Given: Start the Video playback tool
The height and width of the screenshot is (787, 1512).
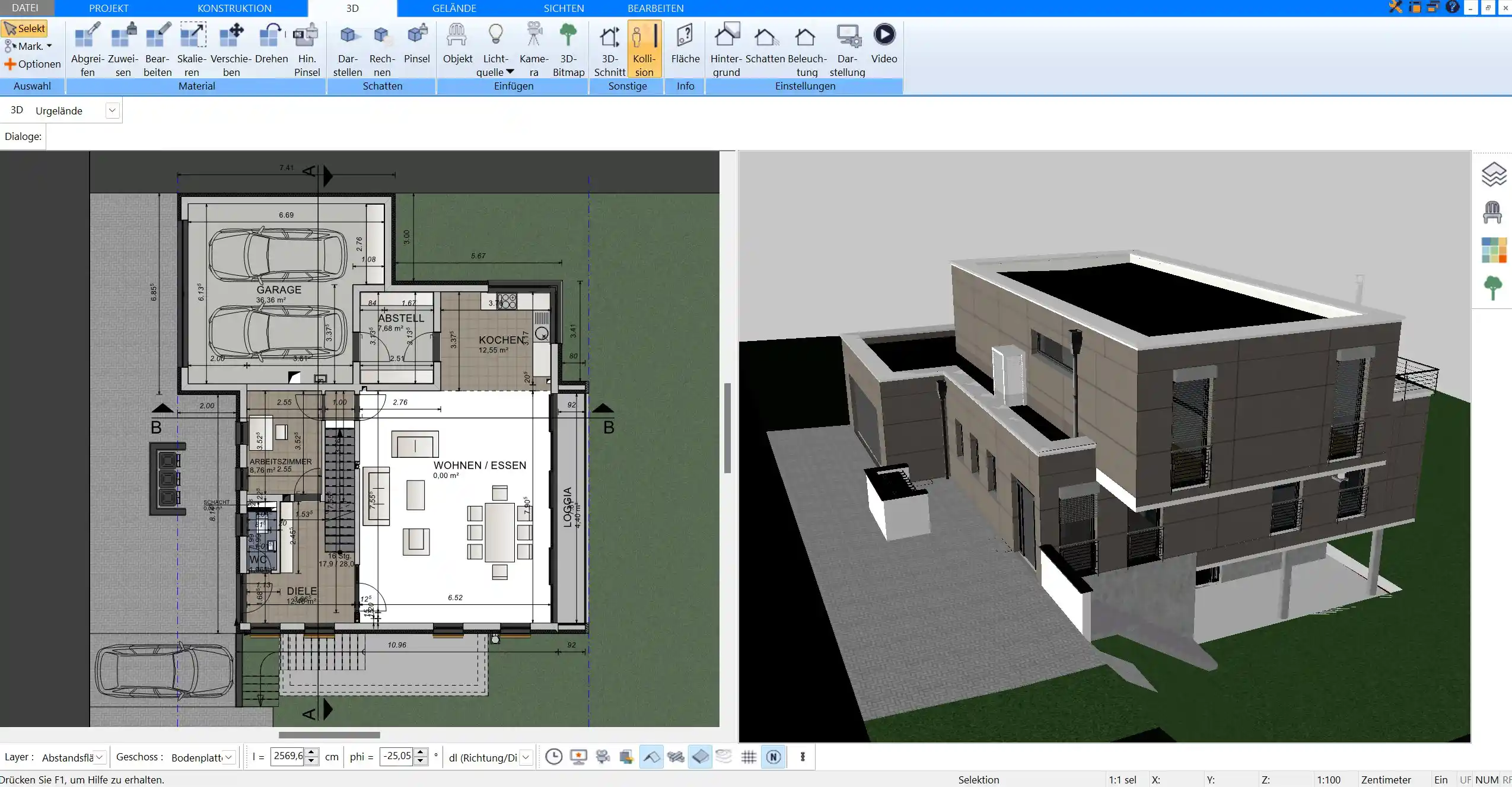Looking at the screenshot, I should tap(884, 44).
